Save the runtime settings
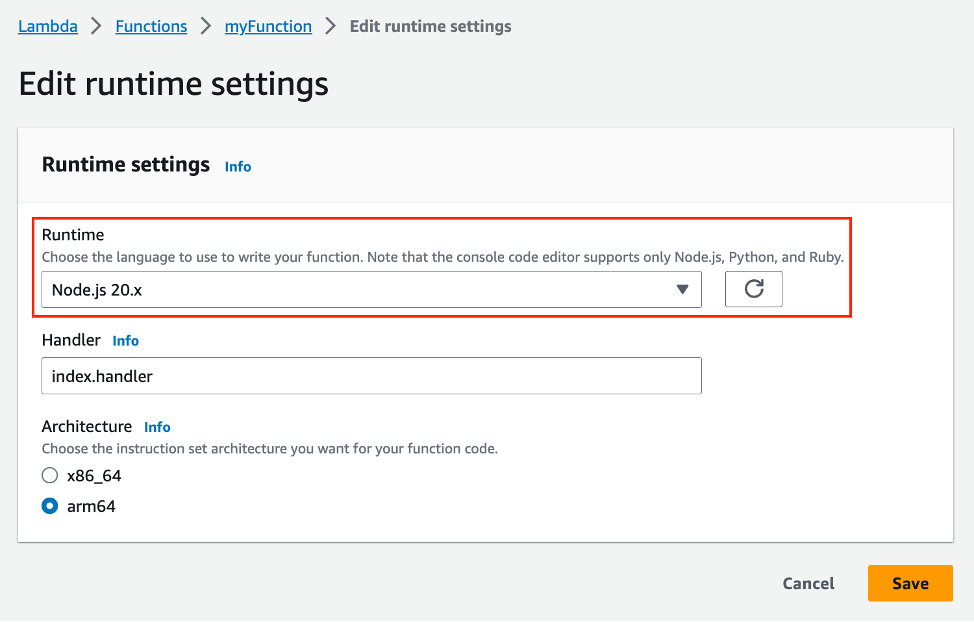 pos(909,583)
